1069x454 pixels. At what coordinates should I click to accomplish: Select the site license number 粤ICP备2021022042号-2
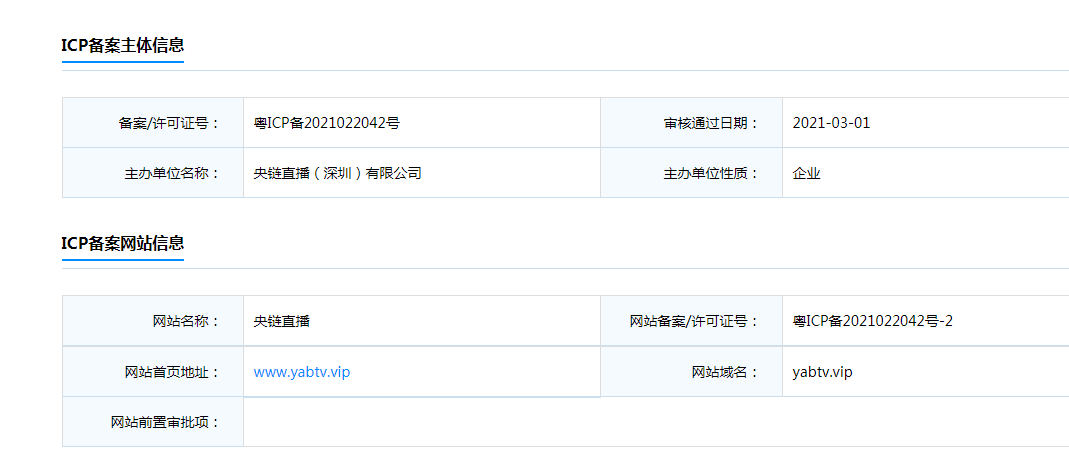(873, 321)
